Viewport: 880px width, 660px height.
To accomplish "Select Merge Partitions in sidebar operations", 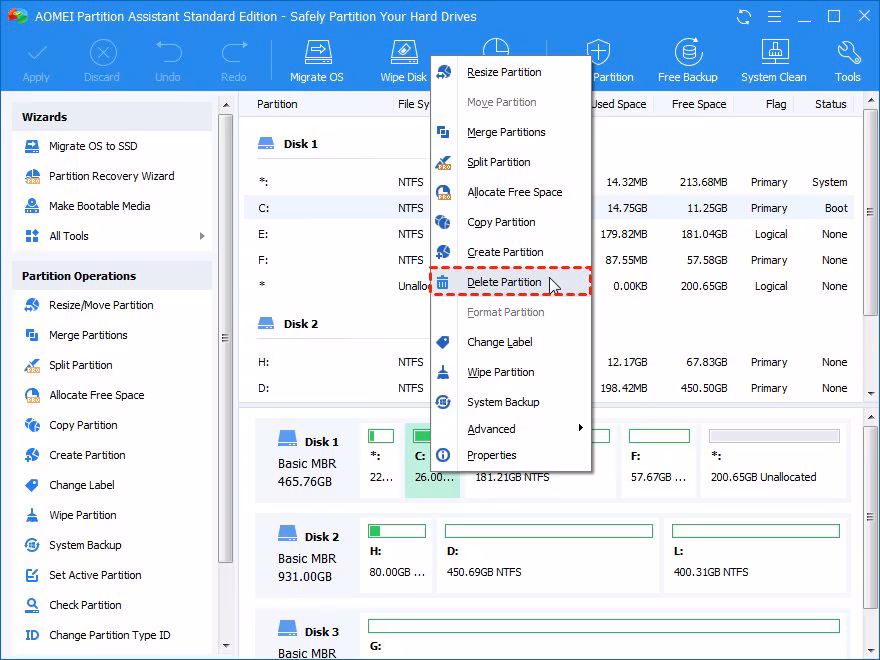I will click(88, 335).
